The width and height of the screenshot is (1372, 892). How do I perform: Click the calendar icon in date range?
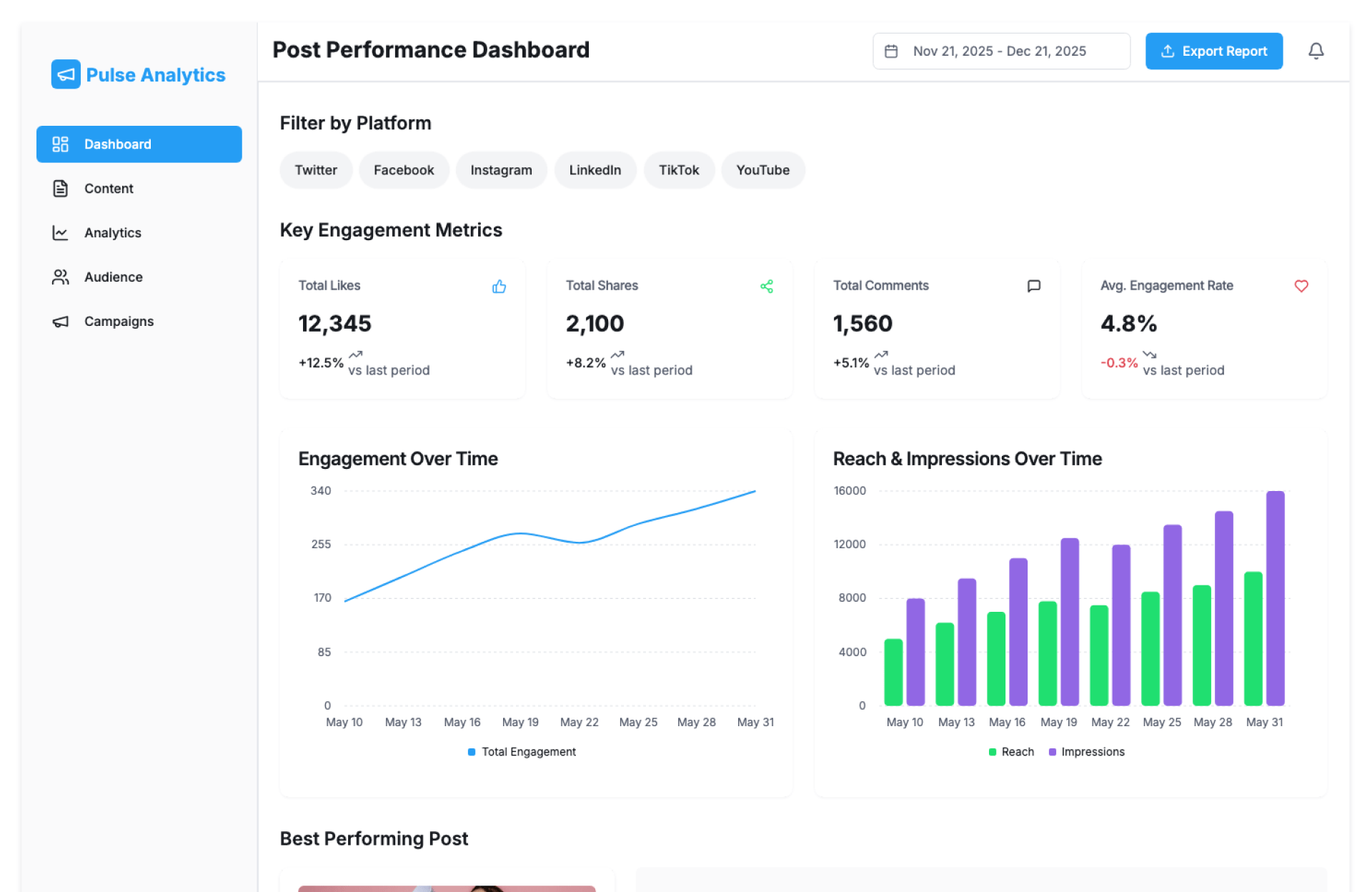click(x=891, y=51)
